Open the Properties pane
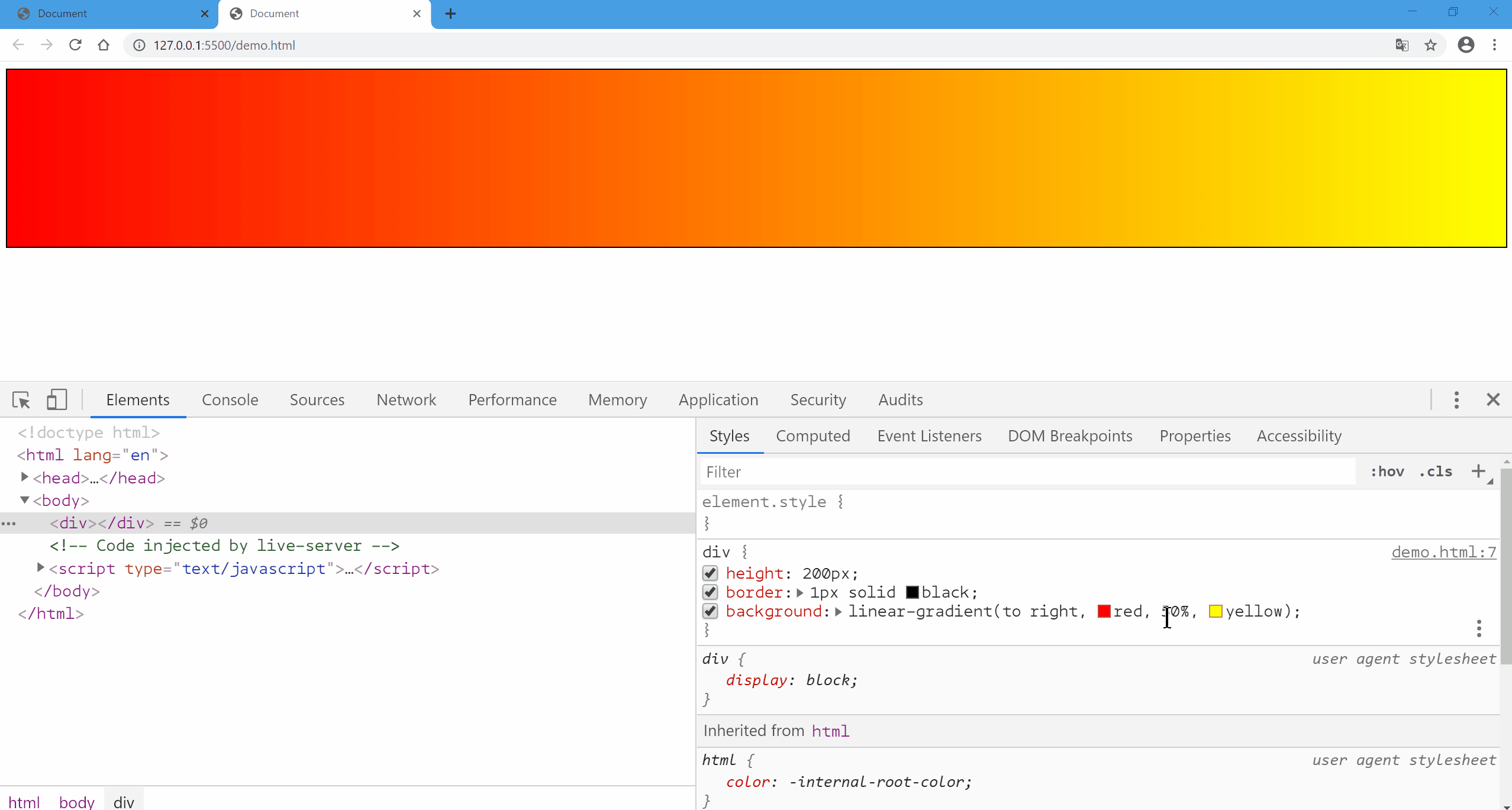 click(x=1195, y=436)
